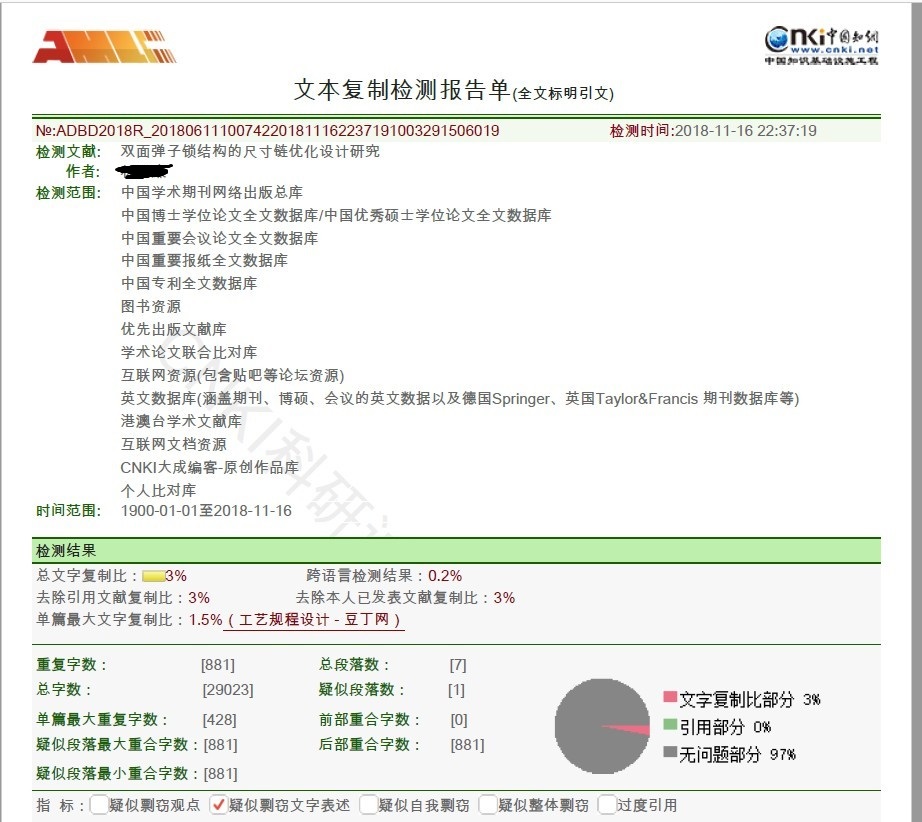Viewport: 922px width, 822px height.
Task: Click 港澳台学术文献库 entry
Action: pyautogui.click(x=181, y=421)
